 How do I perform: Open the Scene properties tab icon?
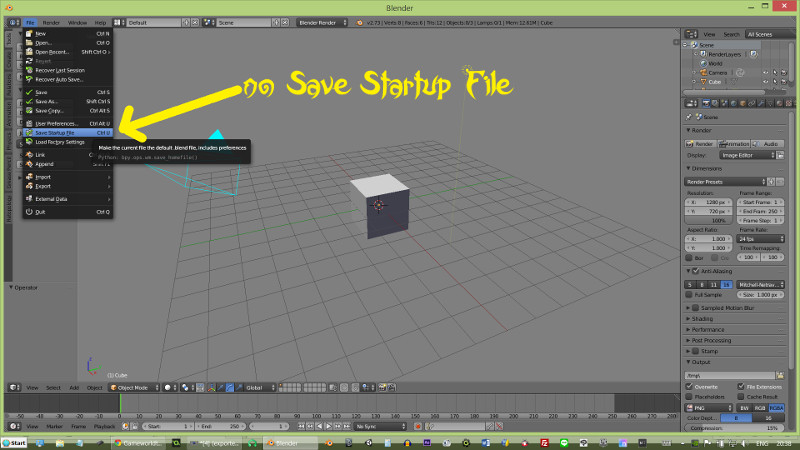pyautogui.click(x=724, y=103)
